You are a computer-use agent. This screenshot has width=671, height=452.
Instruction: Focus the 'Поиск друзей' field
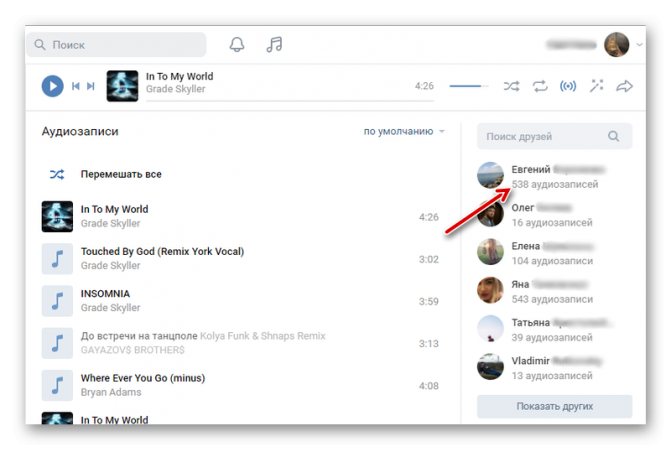point(554,136)
